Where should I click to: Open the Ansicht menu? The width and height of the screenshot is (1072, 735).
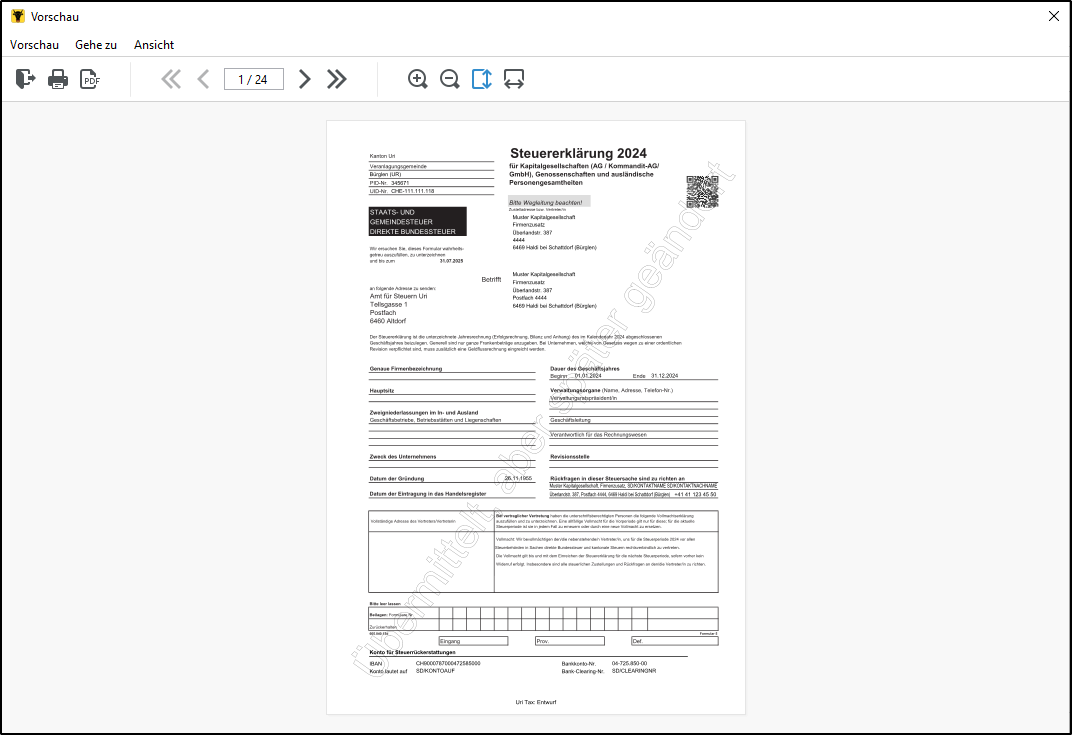pos(154,44)
